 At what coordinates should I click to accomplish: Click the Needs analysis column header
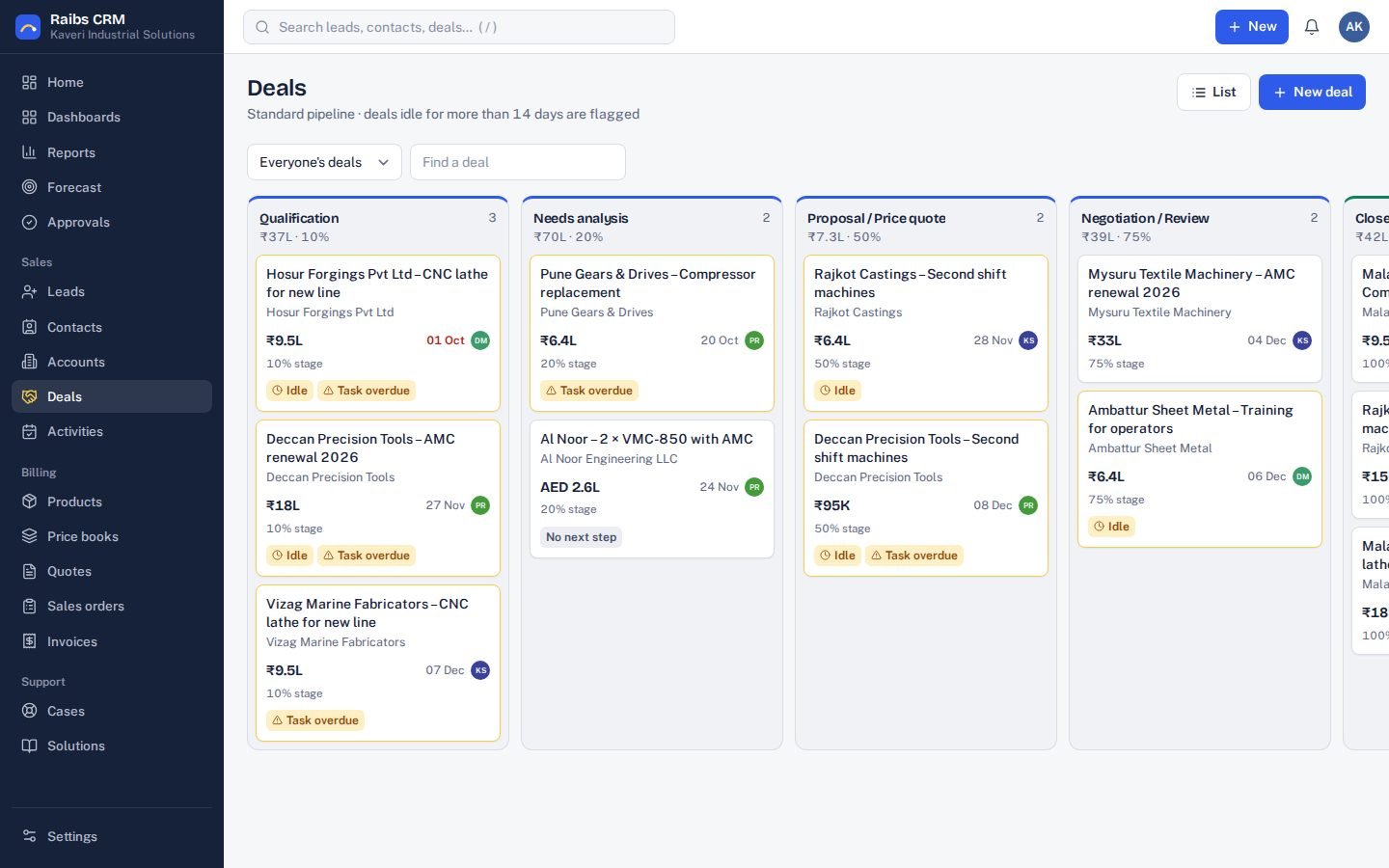point(581,218)
